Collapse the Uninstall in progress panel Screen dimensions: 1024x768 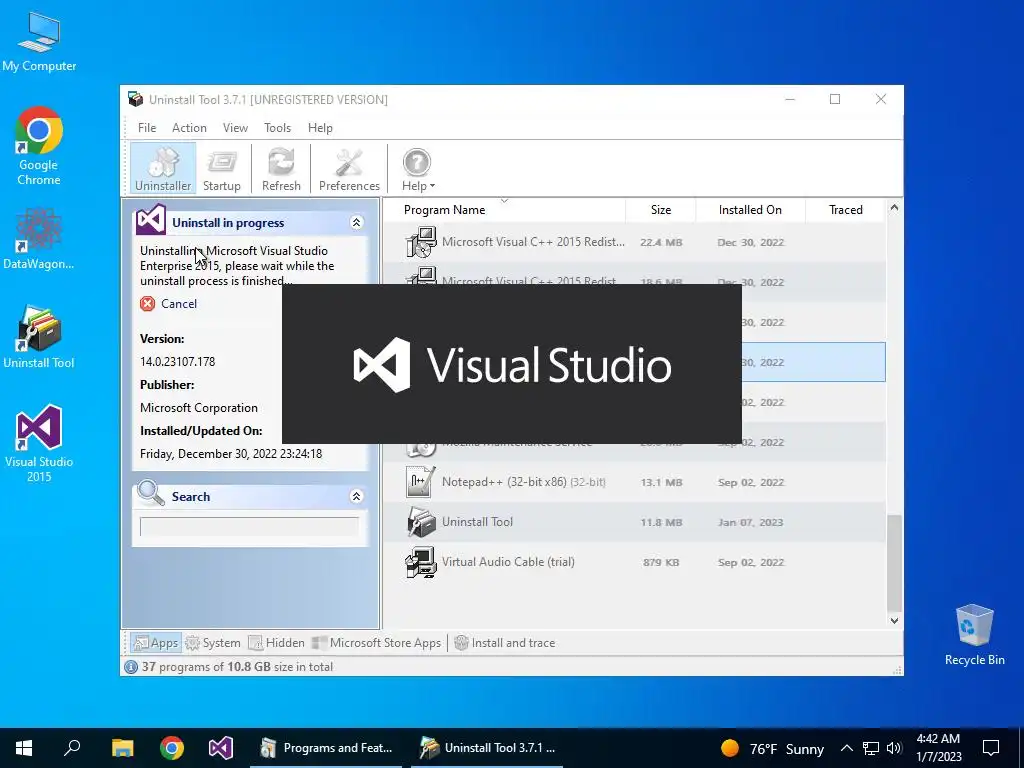click(357, 223)
